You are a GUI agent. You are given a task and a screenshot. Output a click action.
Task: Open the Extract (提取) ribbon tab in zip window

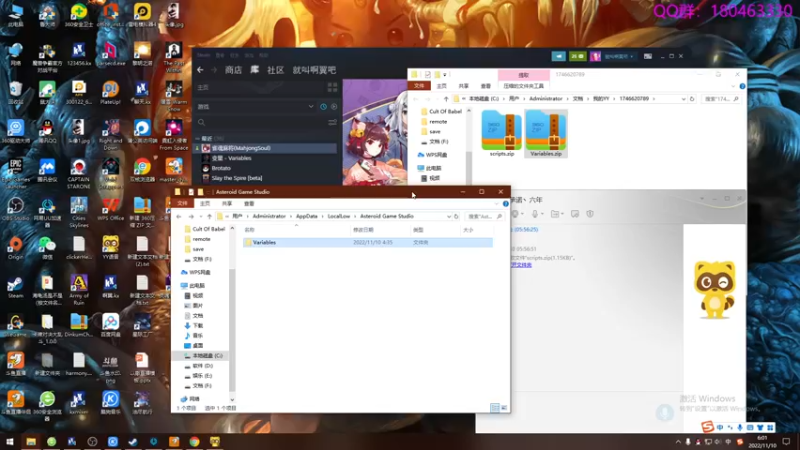(523, 75)
